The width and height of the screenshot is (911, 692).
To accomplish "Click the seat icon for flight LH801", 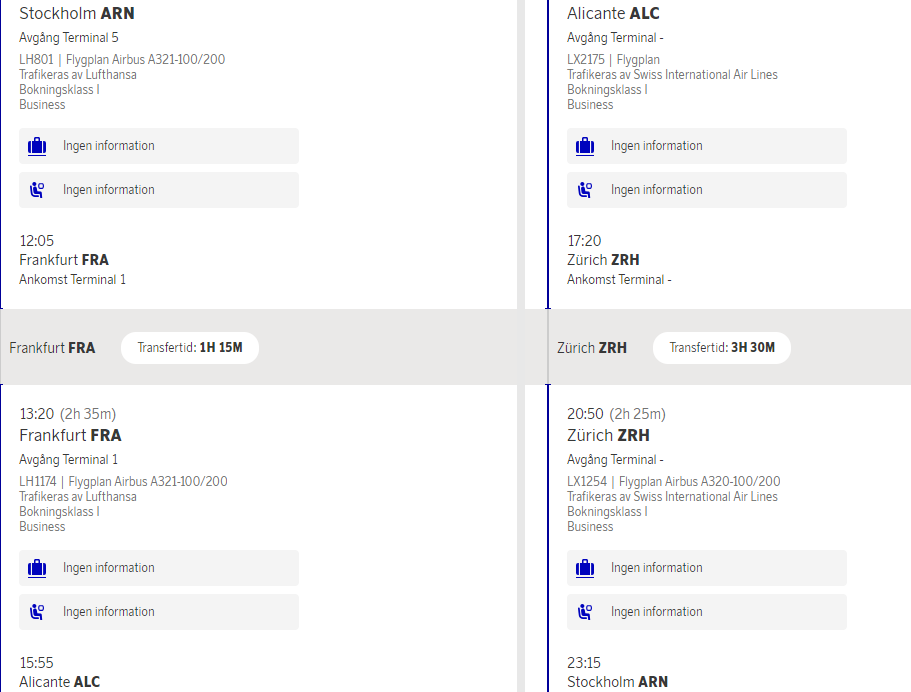I will 37,190.
